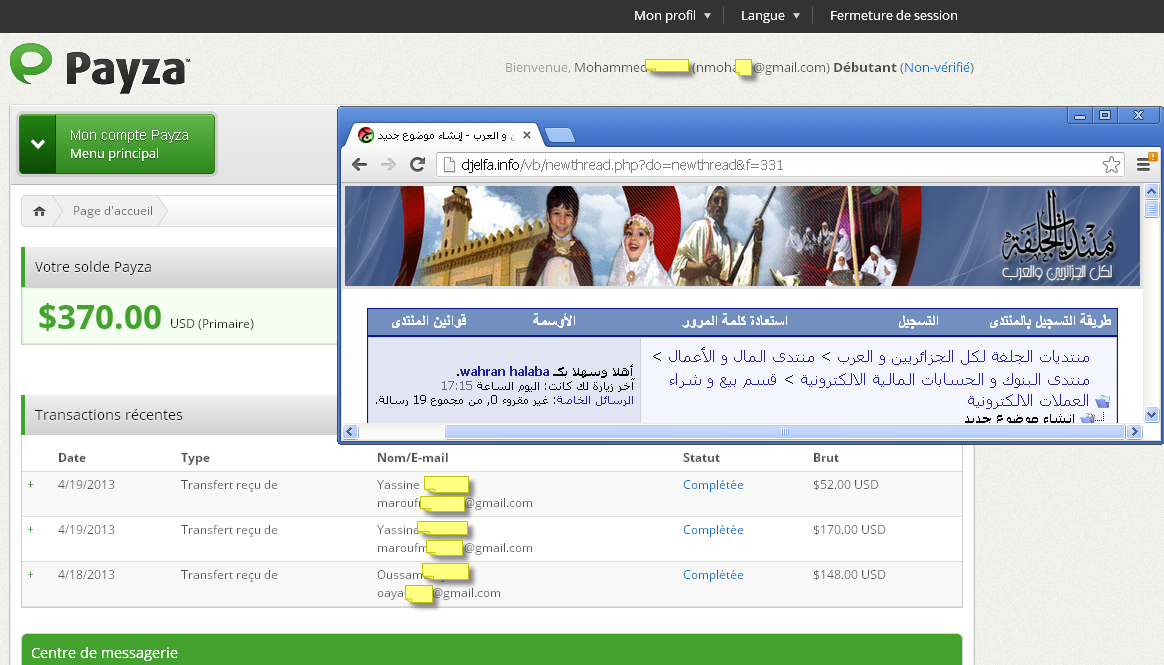Select the forum tab in the Chrome window
Screen dimensions: 1164x665
[x=444, y=135]
